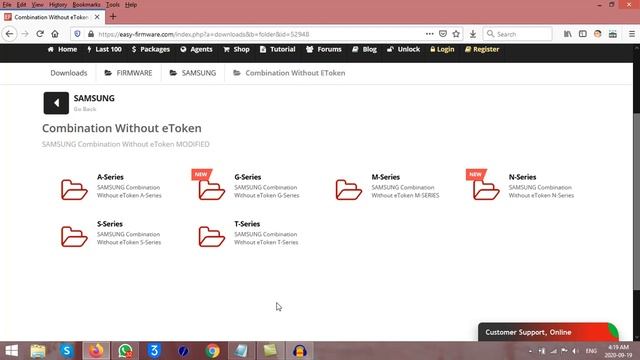The image size is (640, 360).
Task: Open Shop nav item
Action: click(x=236, y=49)
